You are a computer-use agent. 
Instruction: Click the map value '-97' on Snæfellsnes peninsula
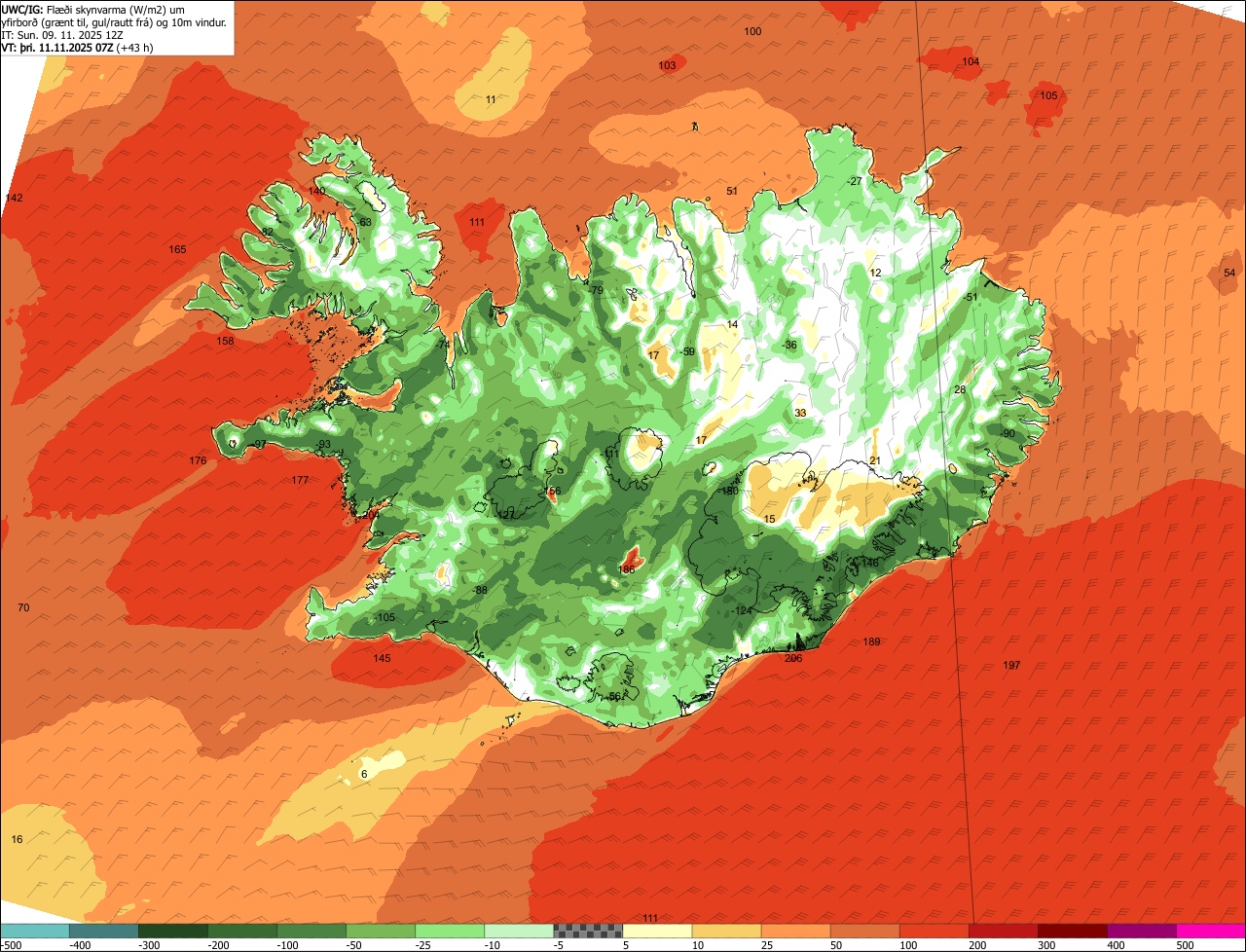pos(259,444)
